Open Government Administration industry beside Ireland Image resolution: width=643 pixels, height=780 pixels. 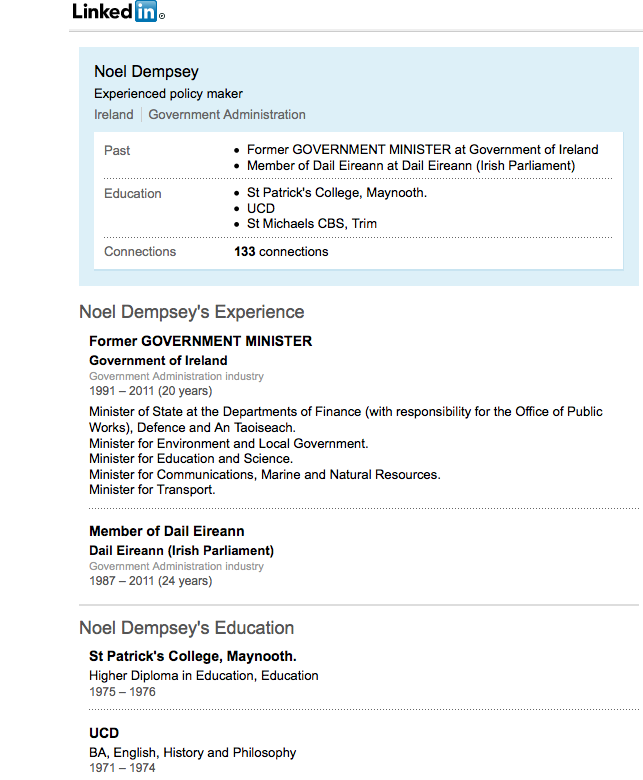(x=227, y=115)
